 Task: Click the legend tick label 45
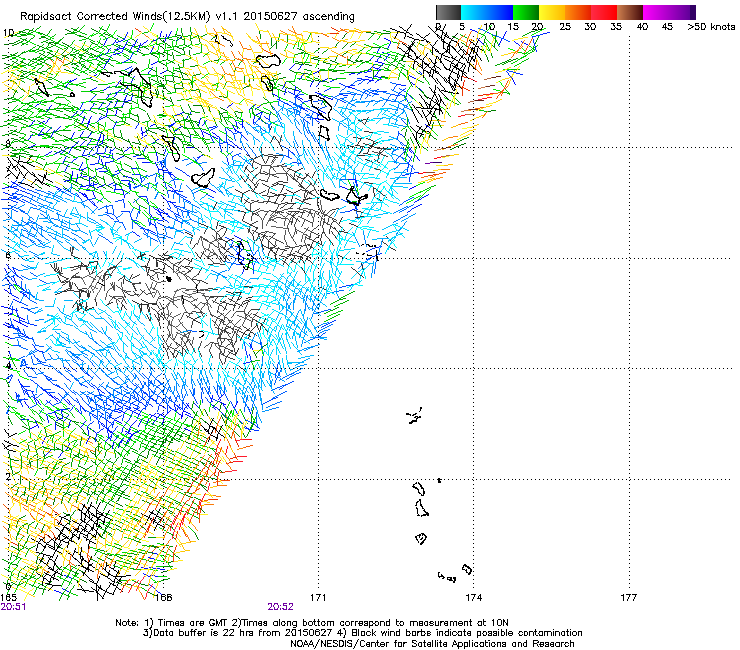(x=667, y=27)
